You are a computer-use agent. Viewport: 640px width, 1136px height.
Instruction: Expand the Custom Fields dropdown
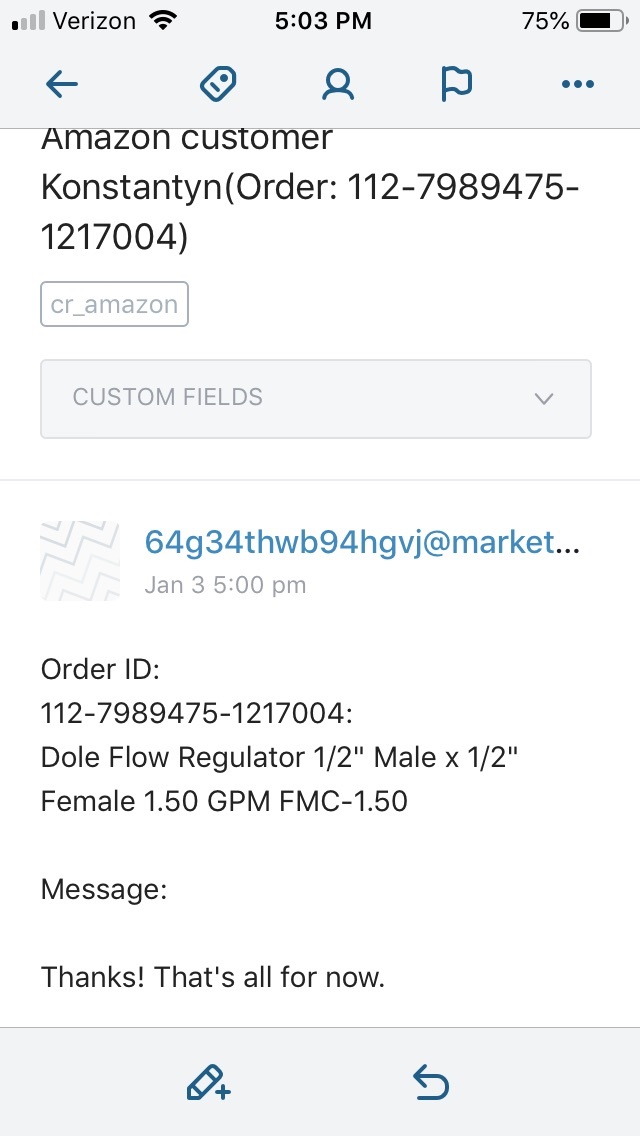point(316,398)
